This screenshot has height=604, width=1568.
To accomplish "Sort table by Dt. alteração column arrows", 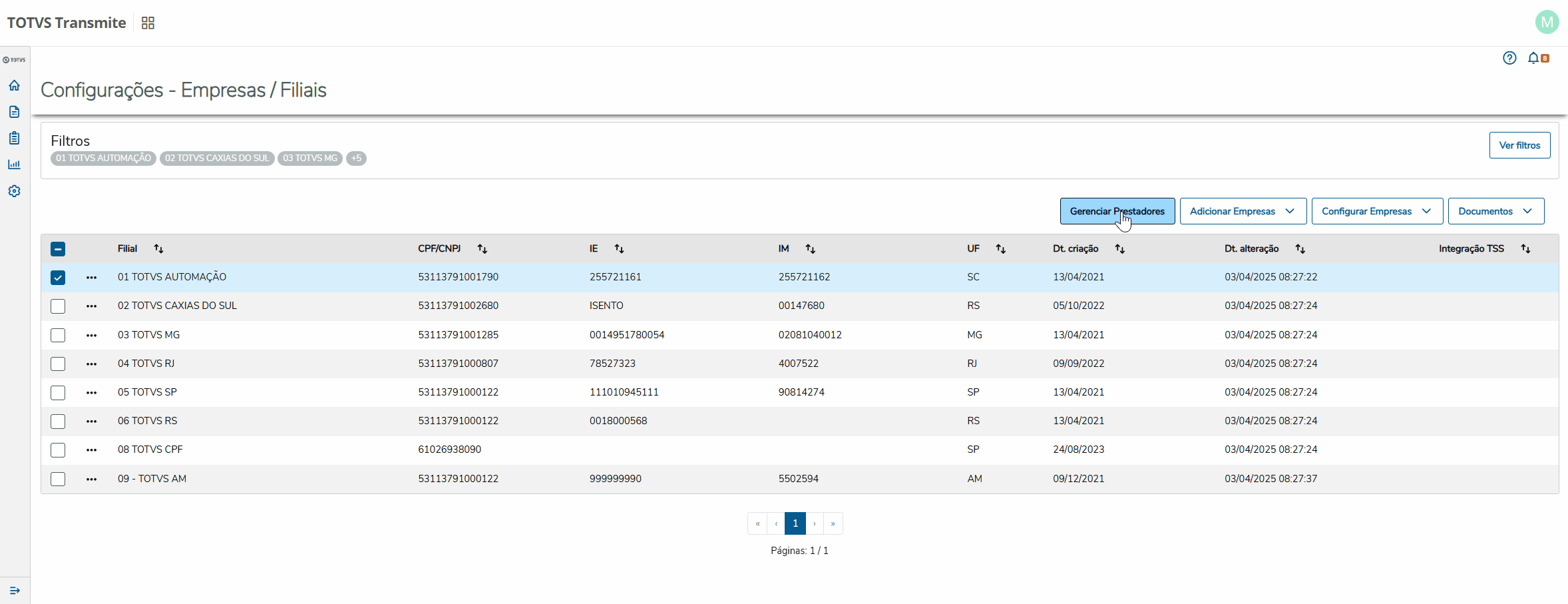I will [1300, 248].
